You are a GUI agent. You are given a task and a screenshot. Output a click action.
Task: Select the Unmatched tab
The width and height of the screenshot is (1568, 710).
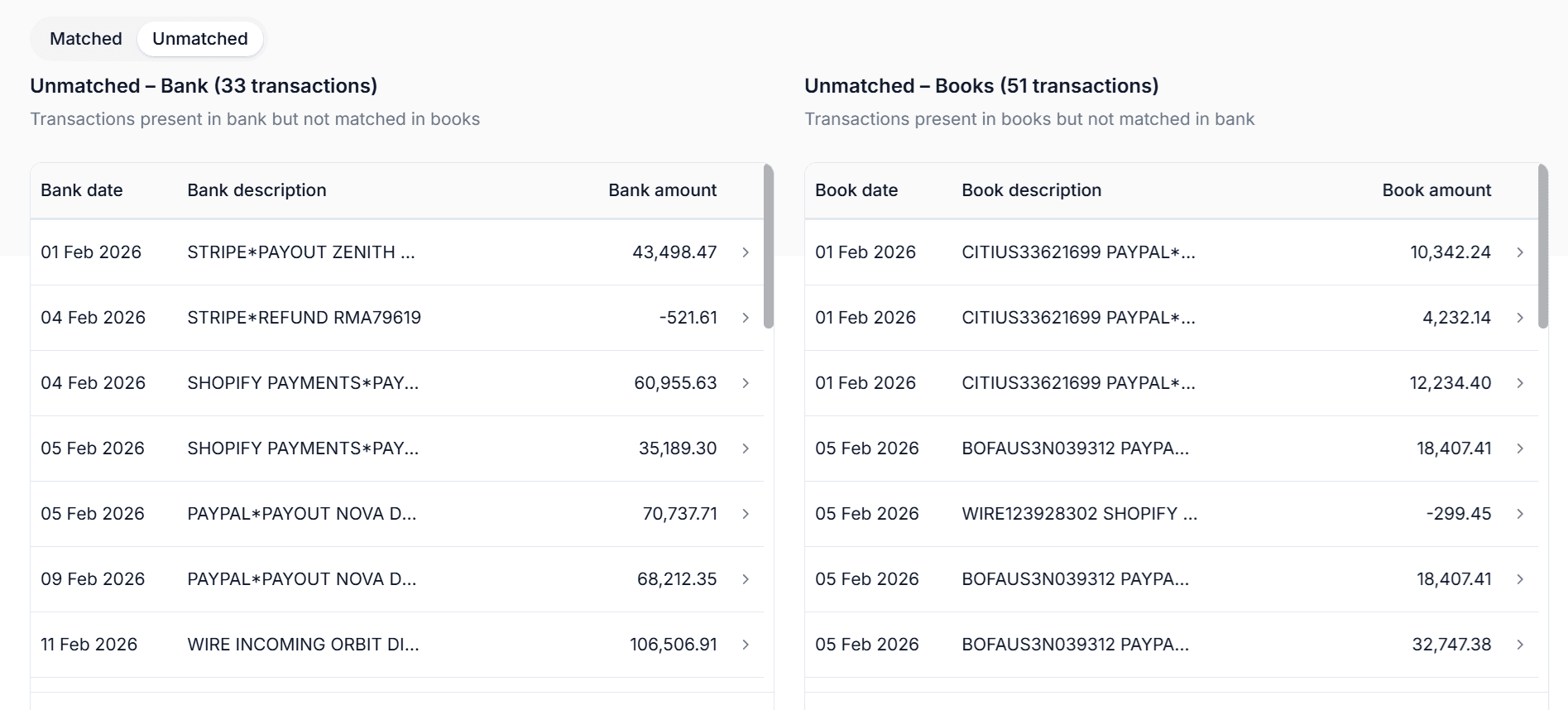click(x=199, y=39)
